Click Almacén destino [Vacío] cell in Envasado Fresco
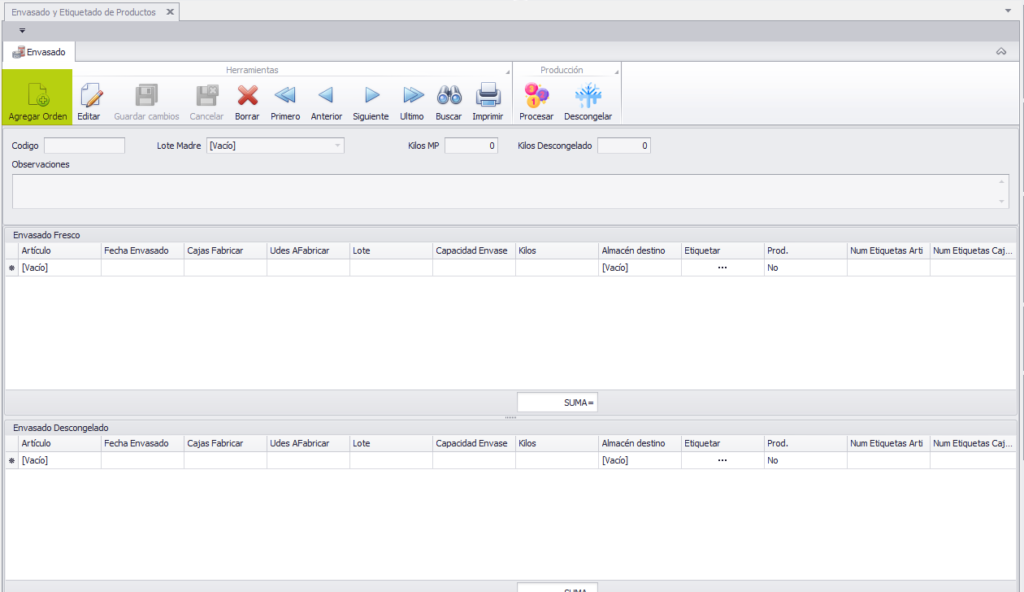 [640, 267]
